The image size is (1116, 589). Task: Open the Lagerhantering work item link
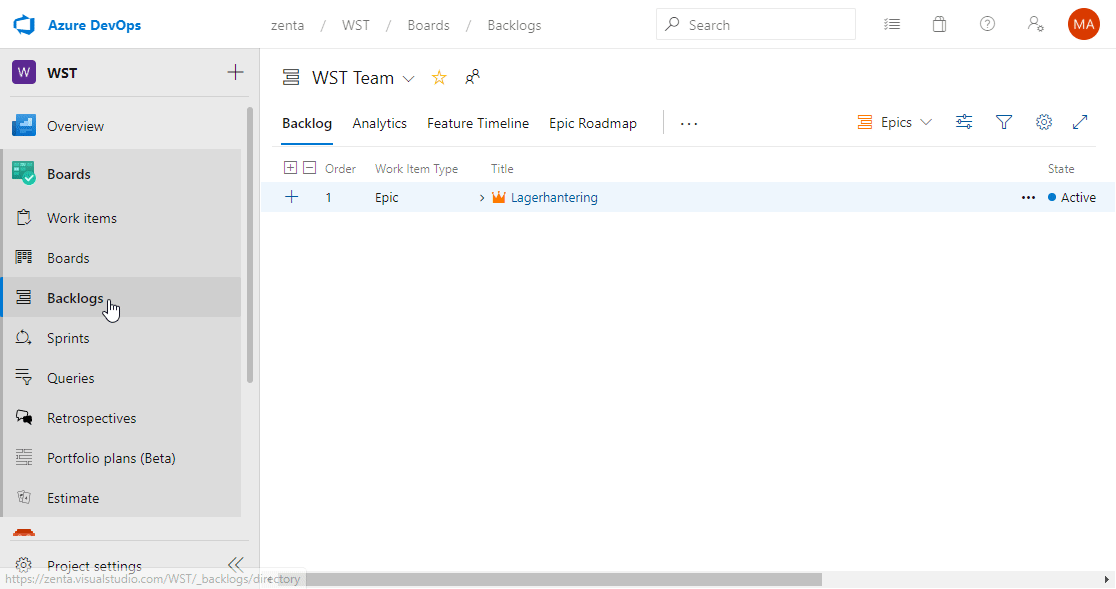coord(555,197)
